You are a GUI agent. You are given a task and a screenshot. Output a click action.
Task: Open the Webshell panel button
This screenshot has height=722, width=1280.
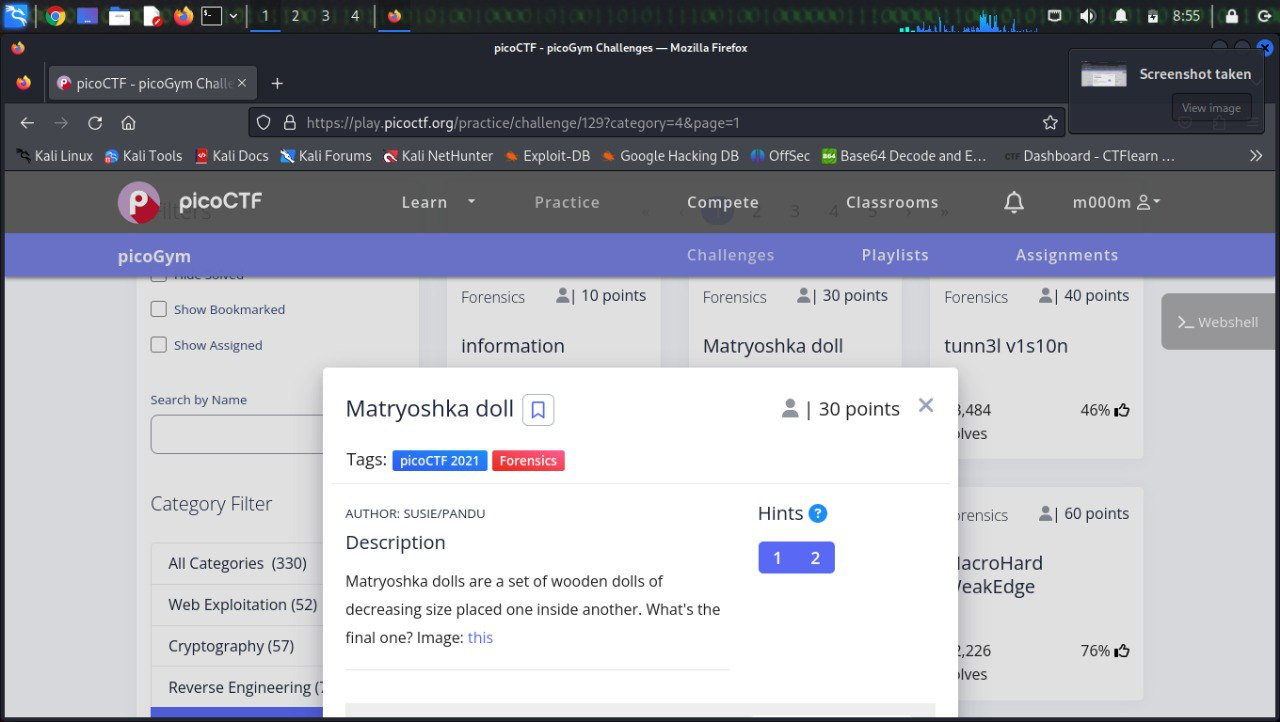tap(1218, 322)
